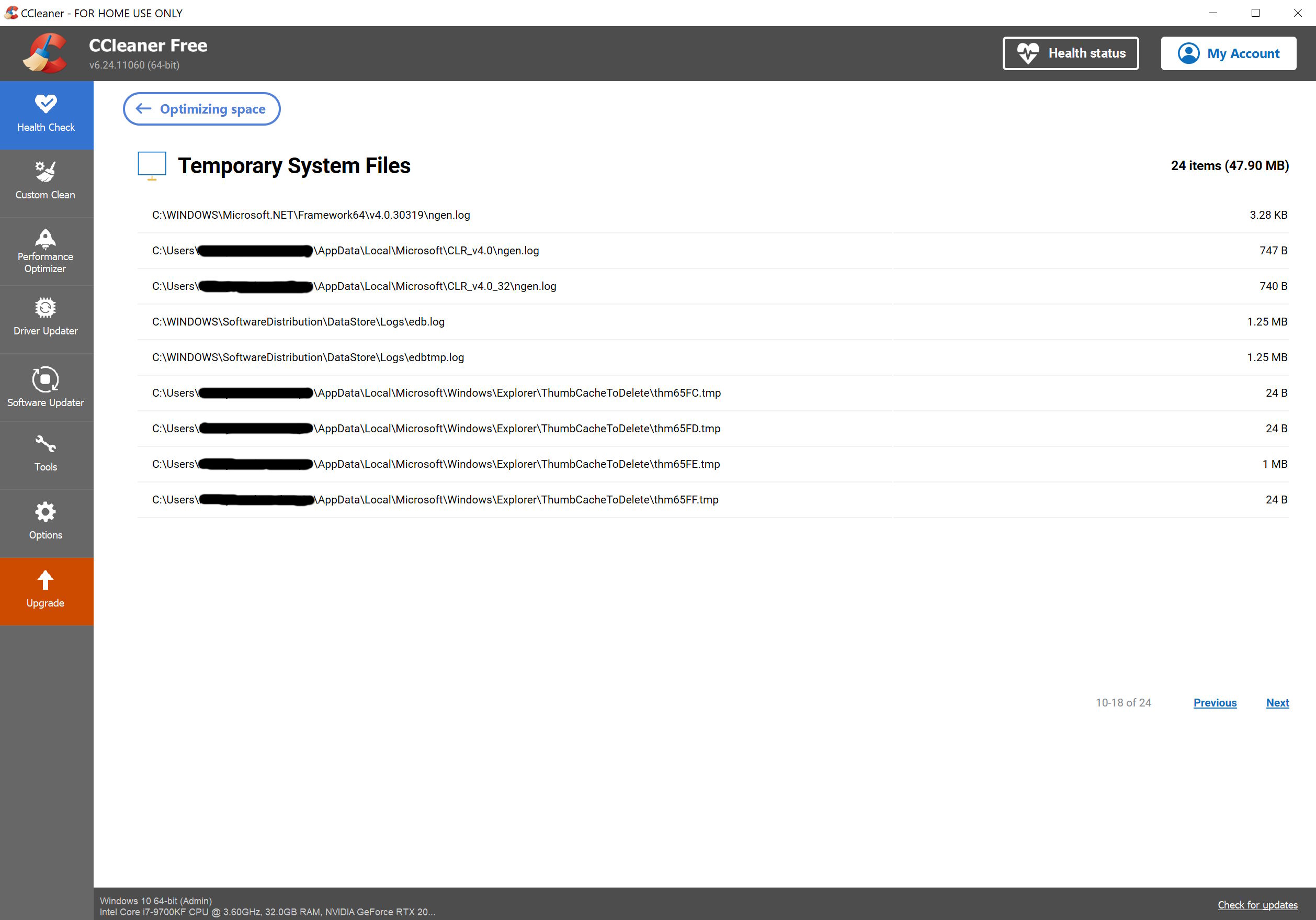
Task: Click the edbtmp.log file entry
Action: click(308, 357)
